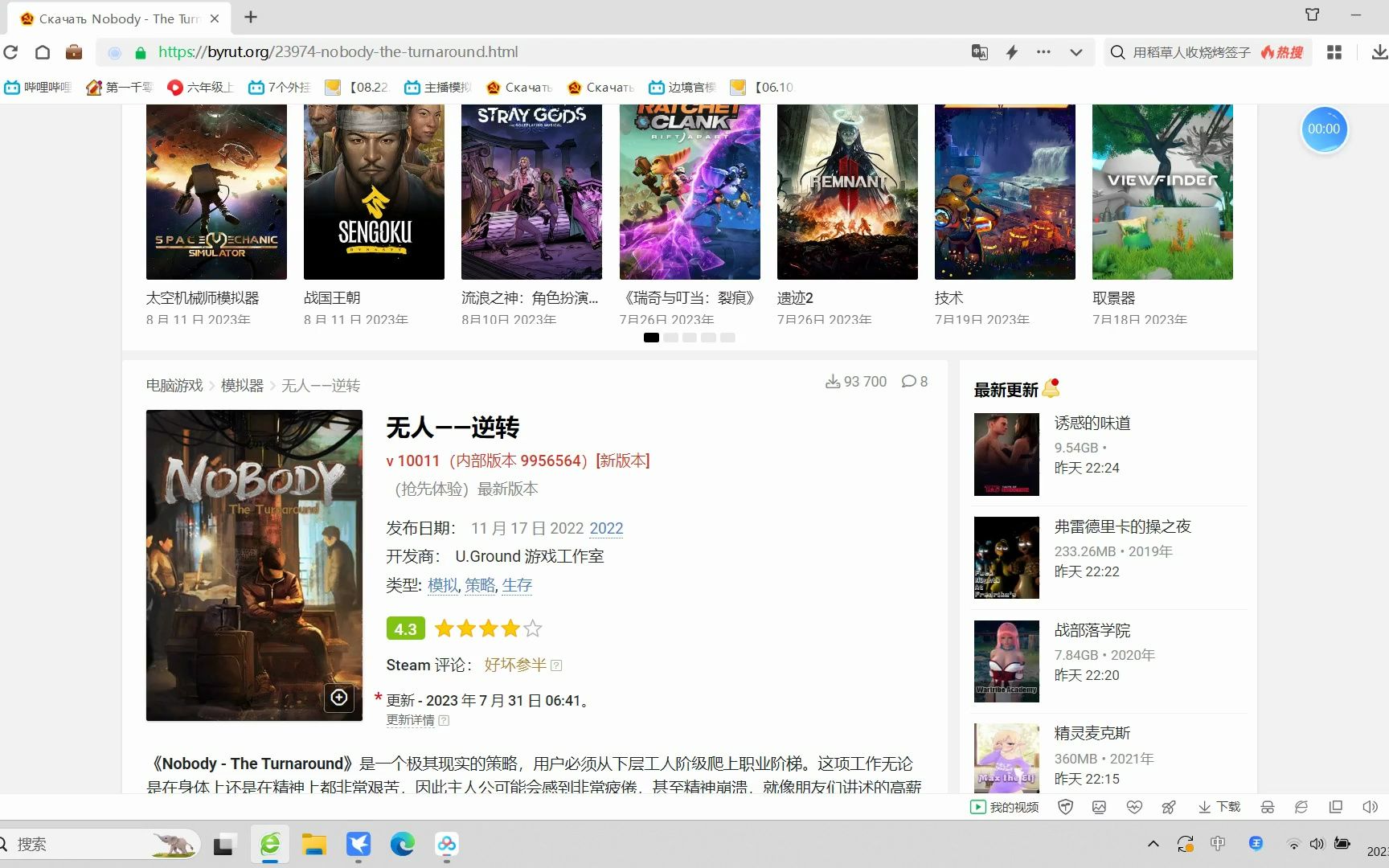Screen dimensions: 1389x868
Task: Open the 模拟 genre link
Action: pos(442,585)
